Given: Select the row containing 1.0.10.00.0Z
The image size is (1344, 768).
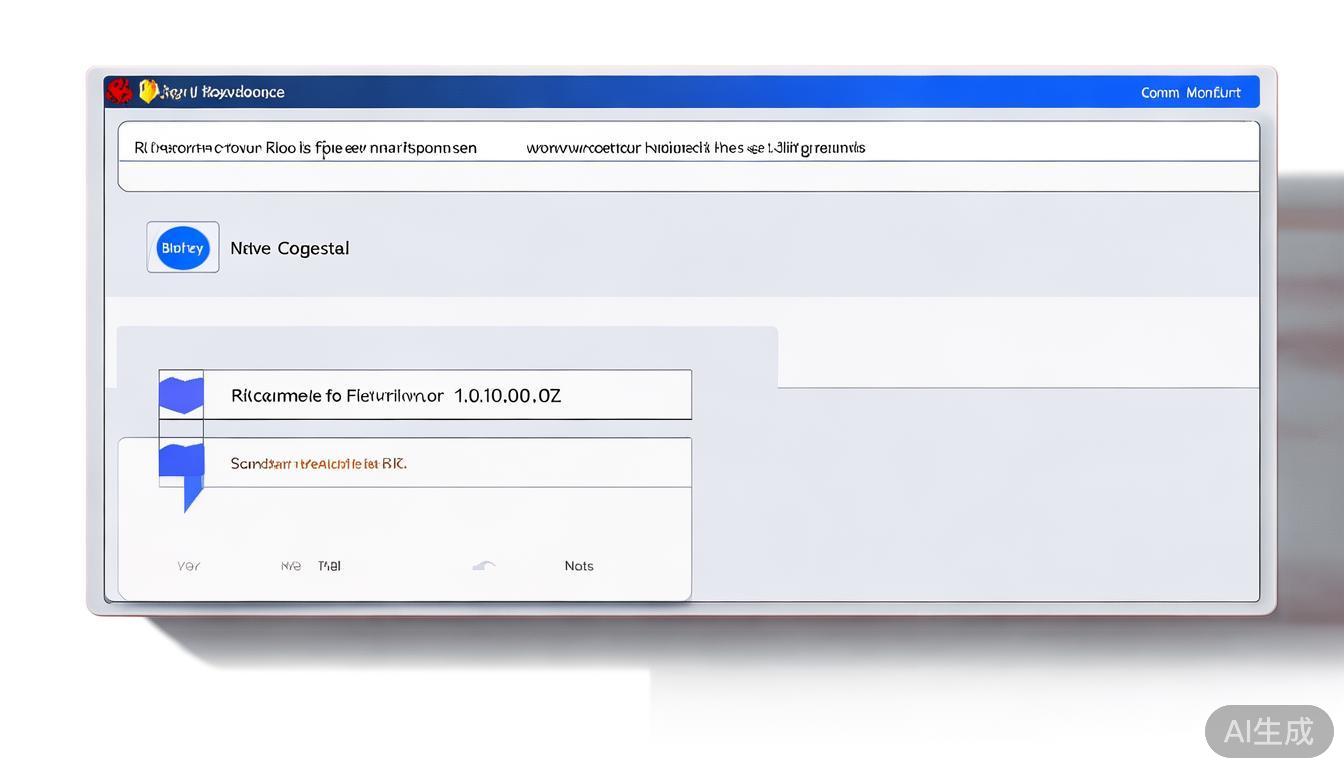Looking at the screenshot, I should (x=446, y=395).
